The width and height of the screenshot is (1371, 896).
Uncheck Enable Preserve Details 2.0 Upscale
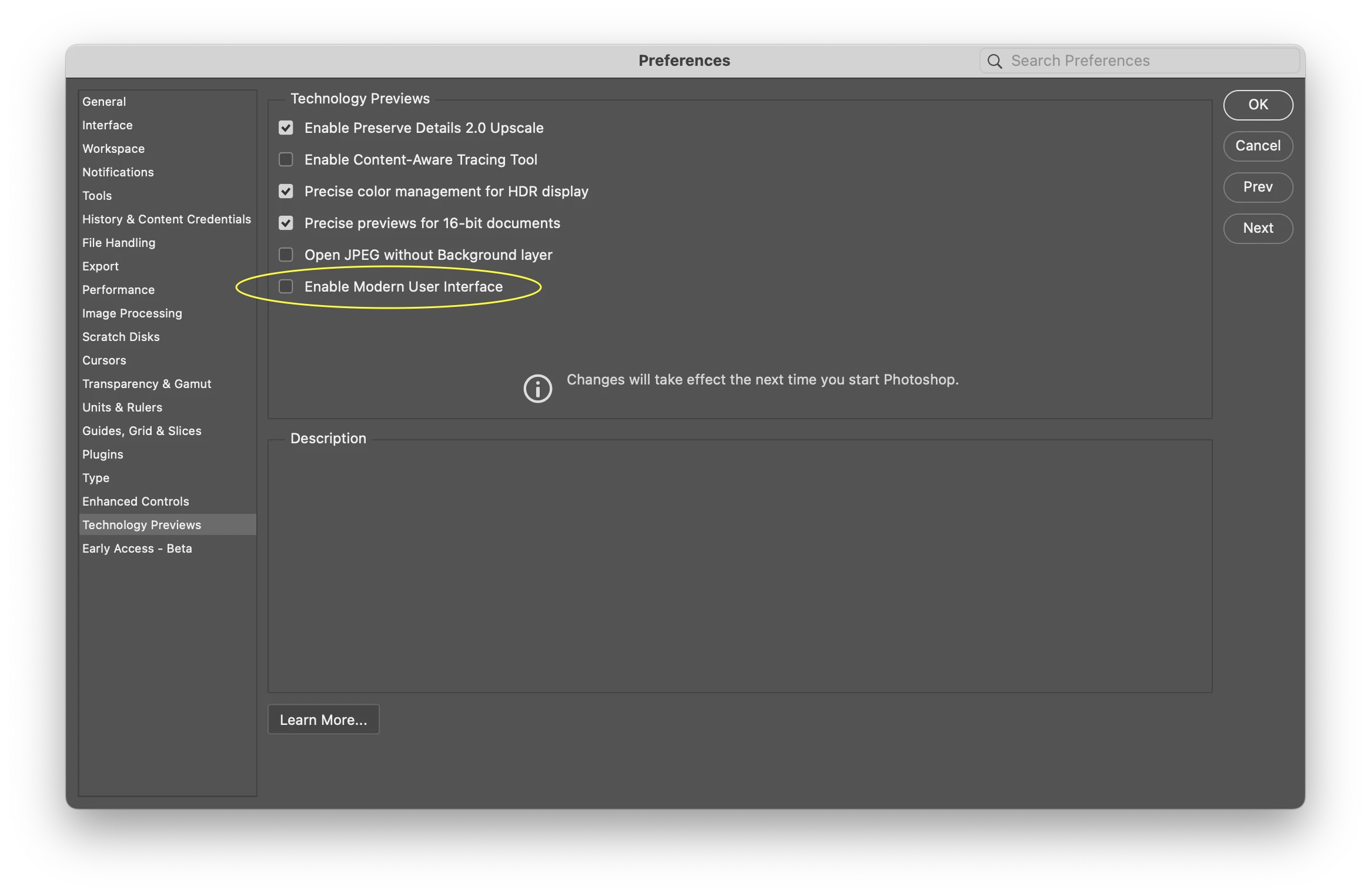286,128
